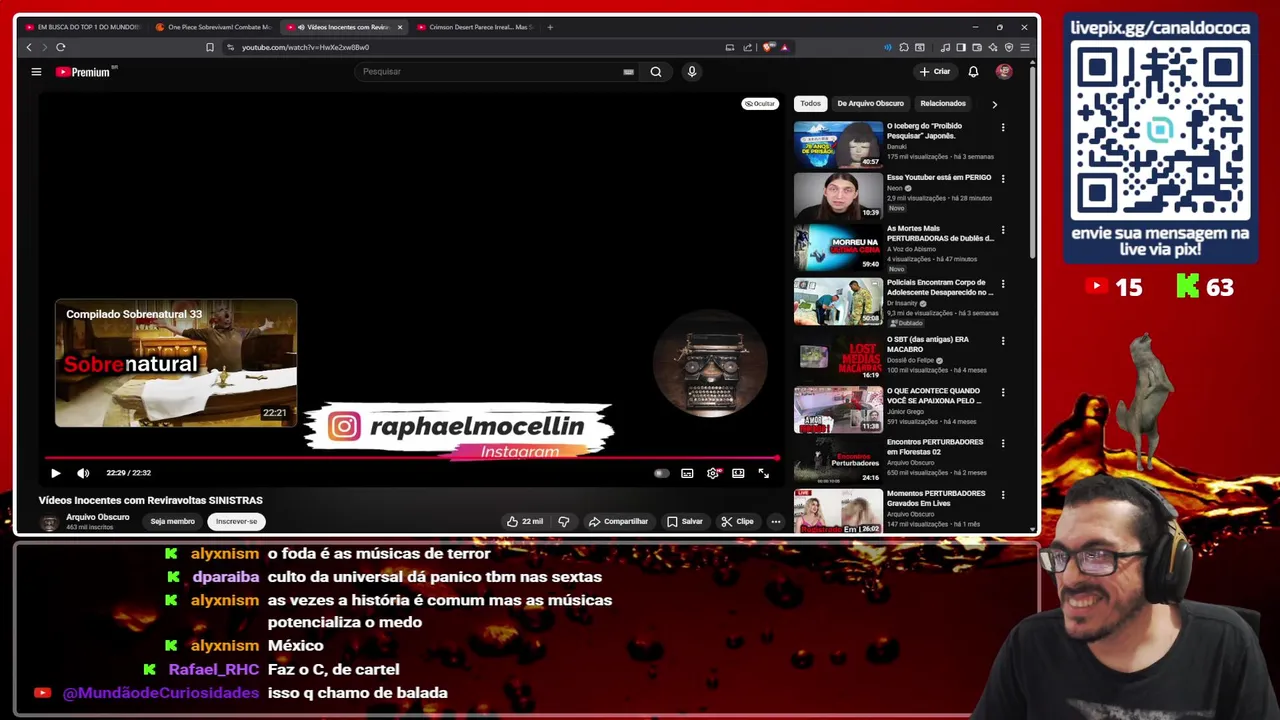The height and width of the screenshot is (720, 1280).
Task: Play the video with the play button
Action: tap(56, 473)
